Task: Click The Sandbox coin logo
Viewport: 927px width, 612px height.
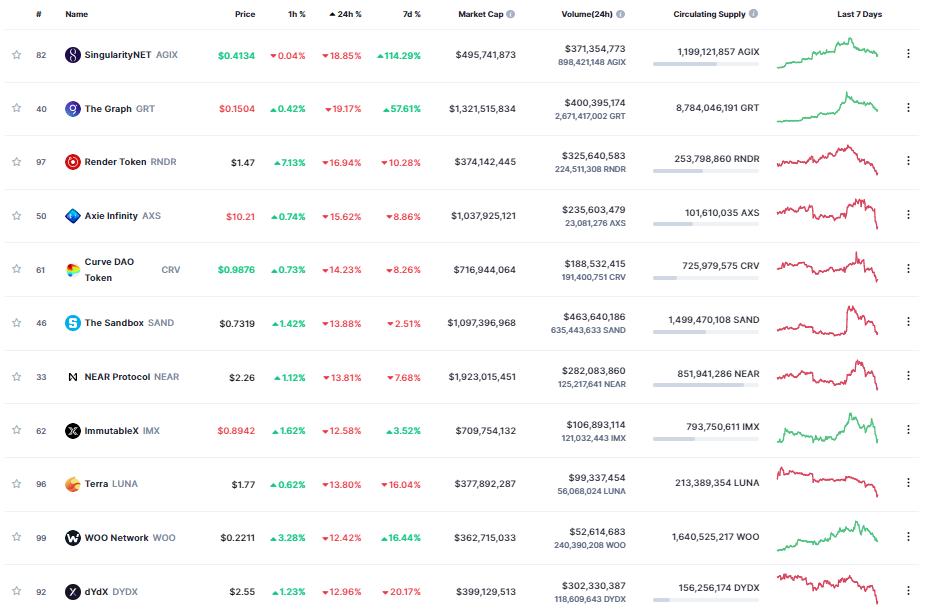Action: (x=73, y=323)
